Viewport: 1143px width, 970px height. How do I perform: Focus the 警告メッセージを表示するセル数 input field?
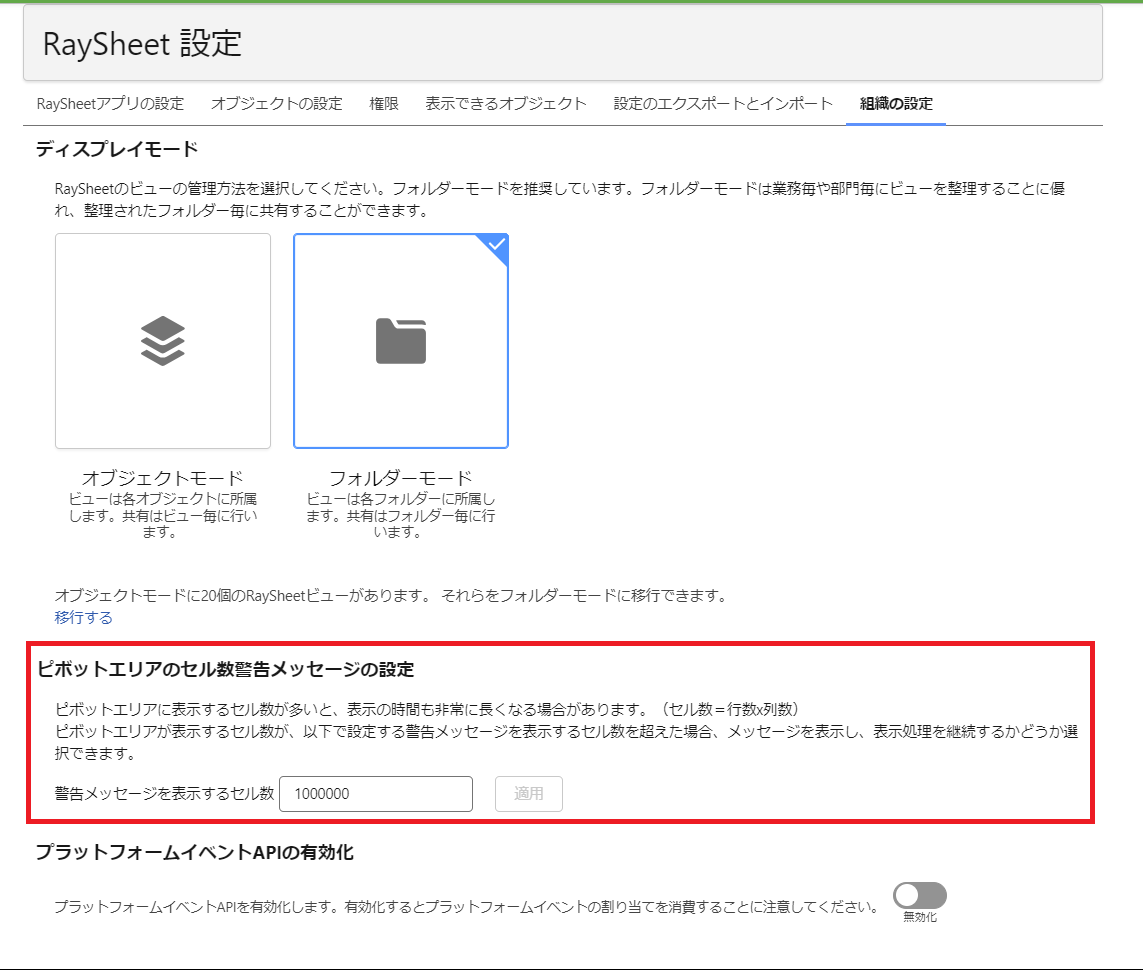[x=376, y=794]
